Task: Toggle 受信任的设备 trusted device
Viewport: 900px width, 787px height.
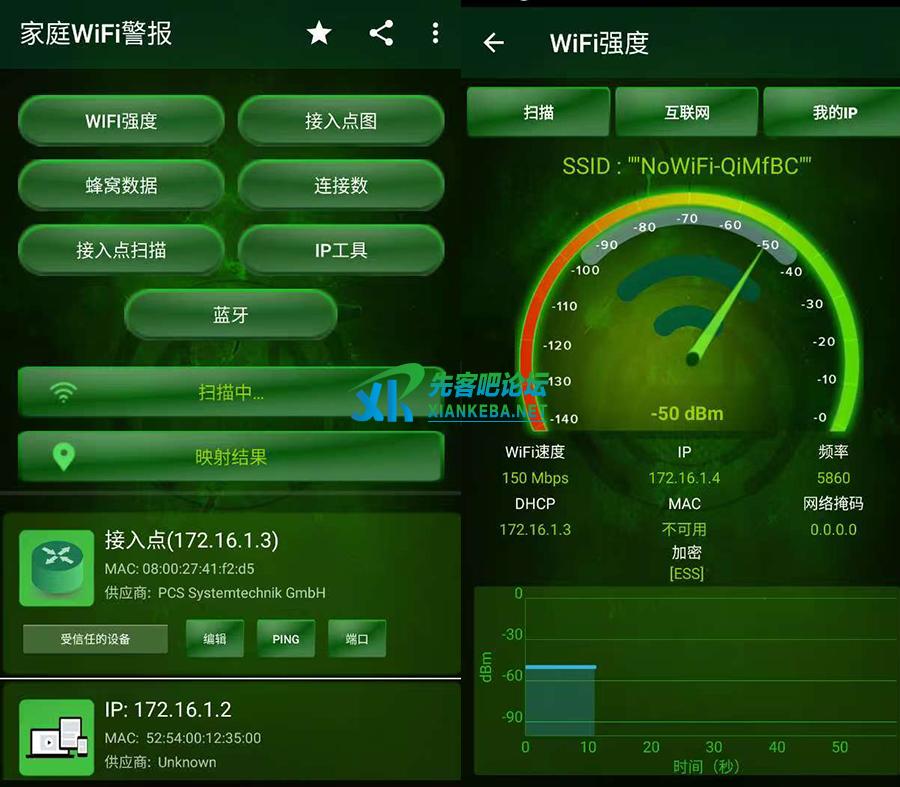Action: (x=95, y=639)
